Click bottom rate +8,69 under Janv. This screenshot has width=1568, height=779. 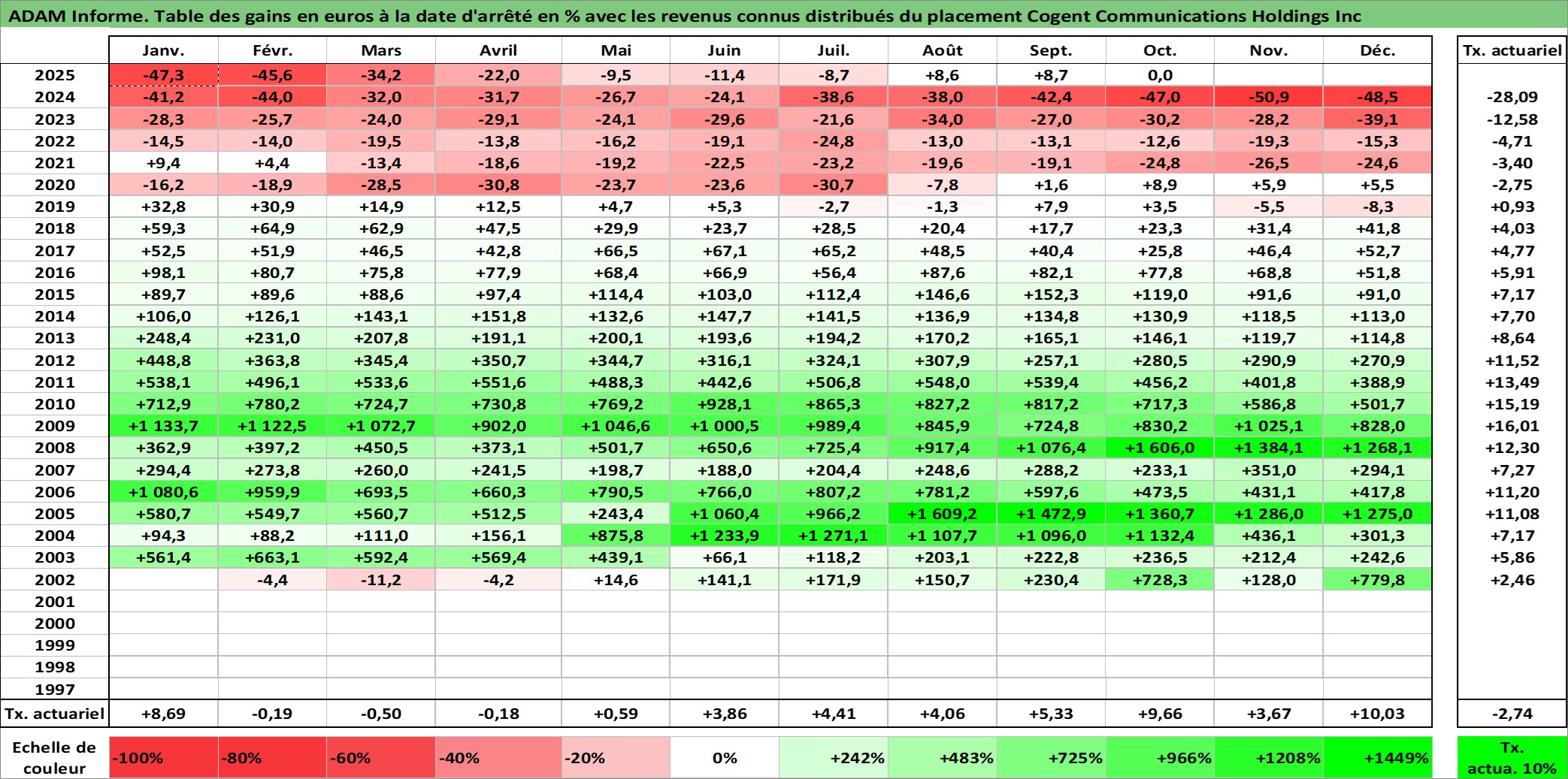(164, 714)
